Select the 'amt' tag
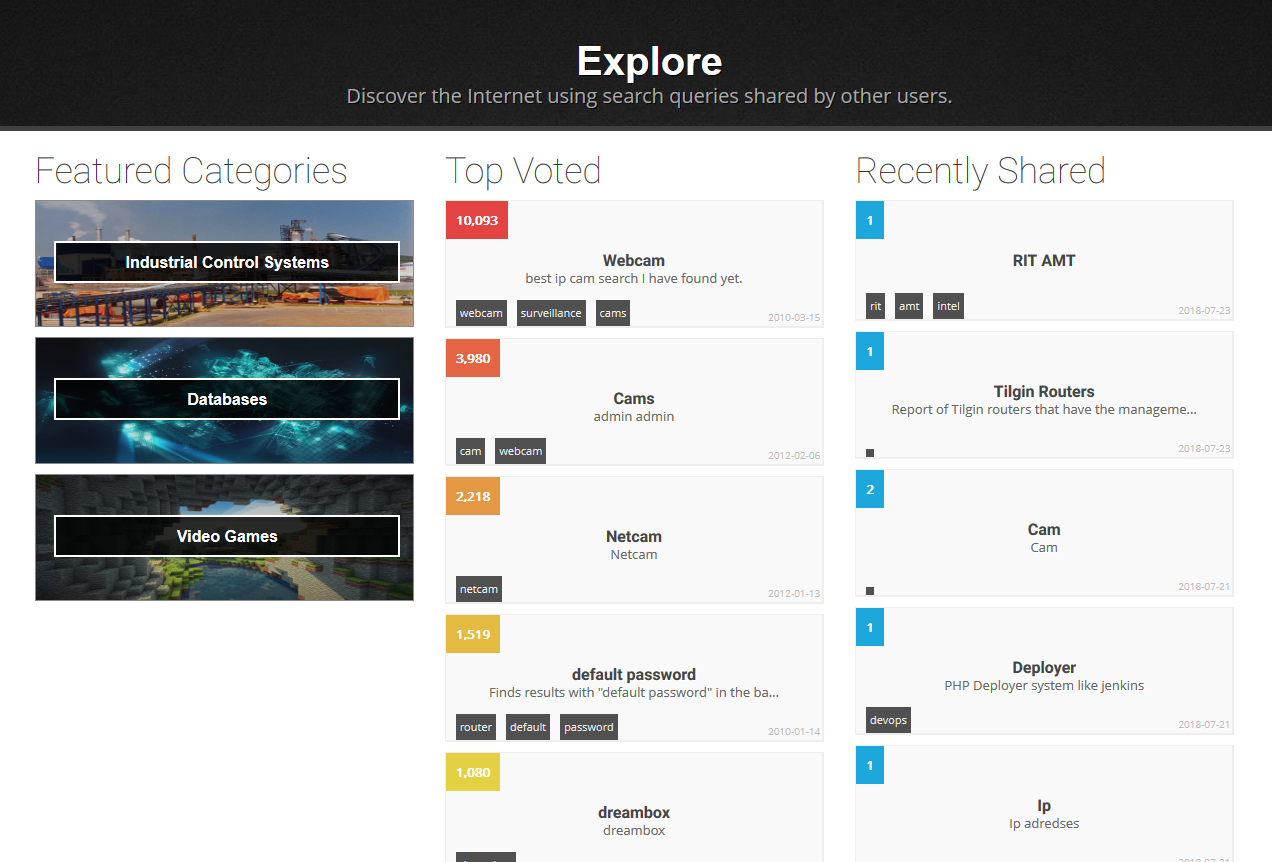Screen dimensions: 1272x862 909,306
